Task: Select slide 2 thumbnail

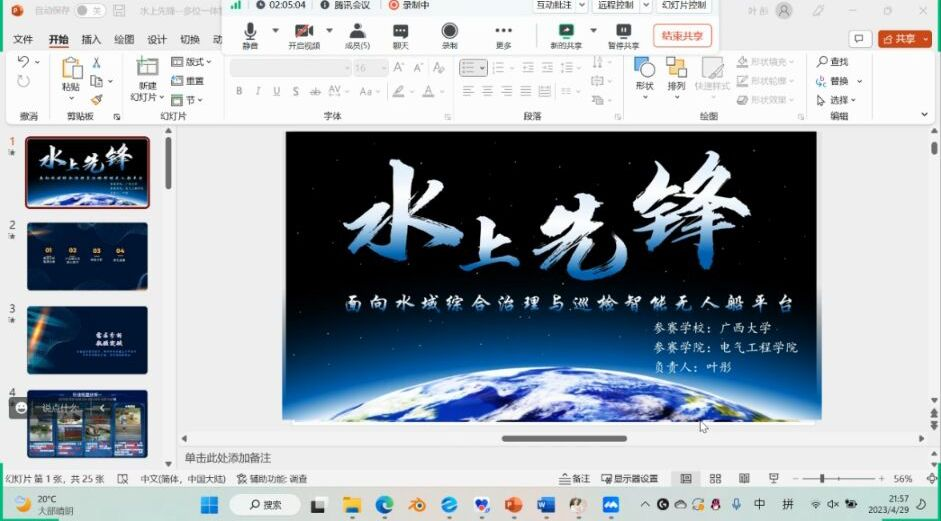Action: (87, 256)
